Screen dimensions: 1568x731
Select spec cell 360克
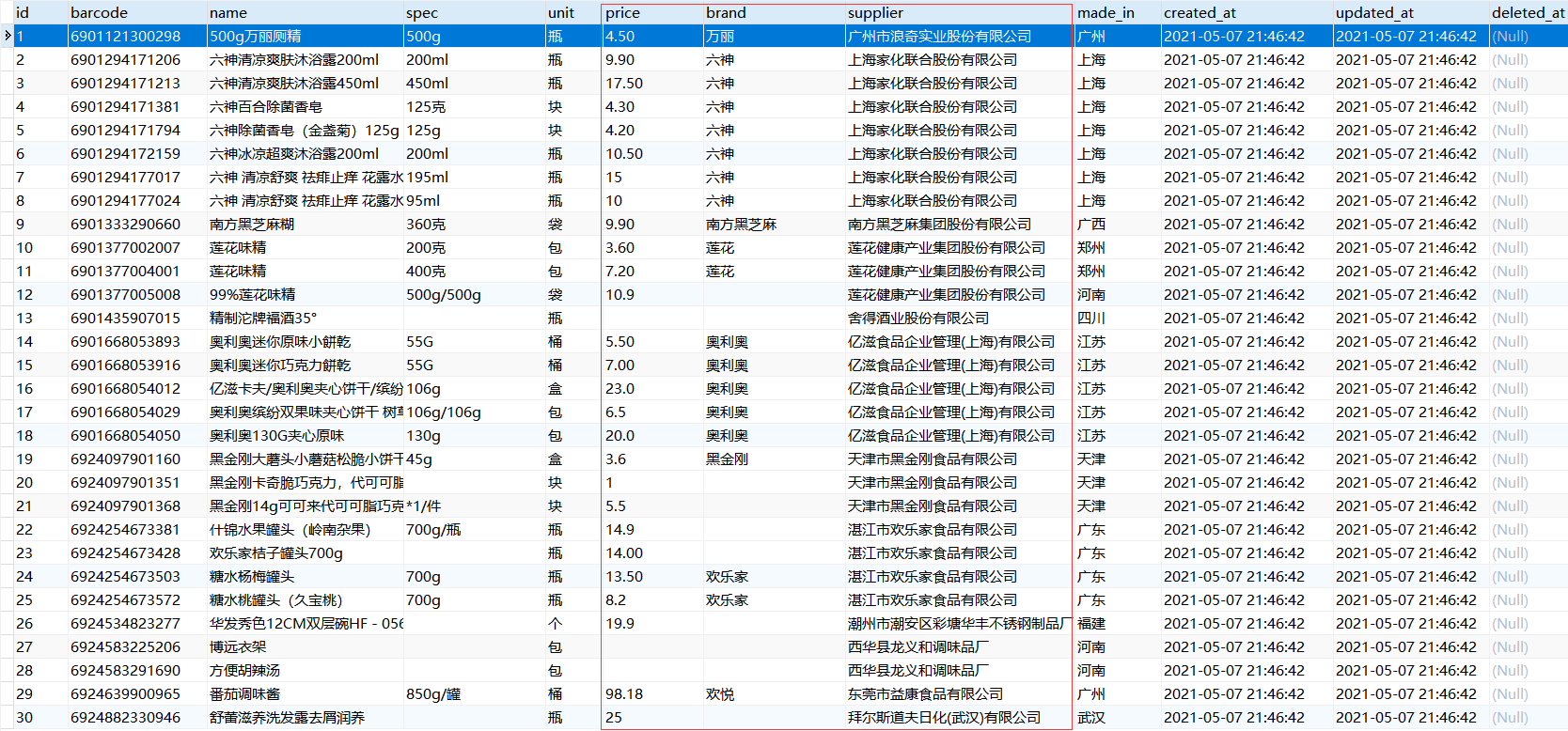(x=474, y=224)
